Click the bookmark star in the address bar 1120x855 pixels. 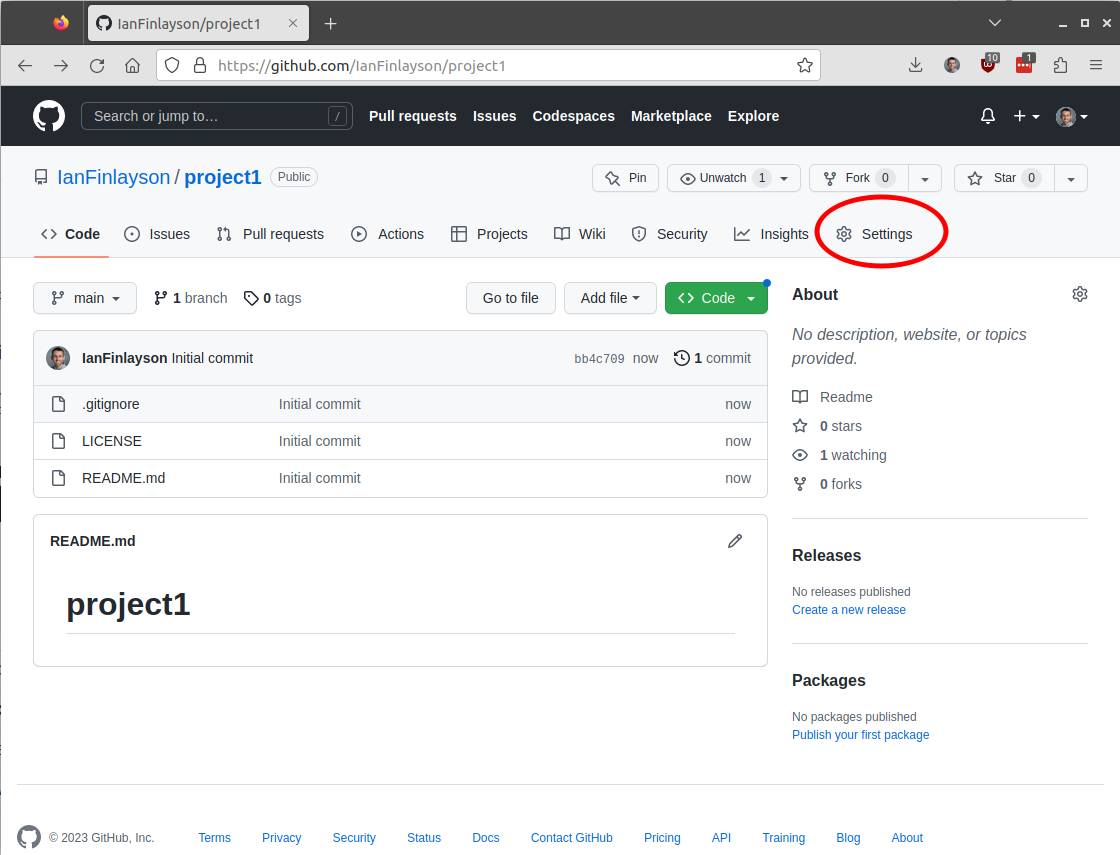[x=804, y=66]
